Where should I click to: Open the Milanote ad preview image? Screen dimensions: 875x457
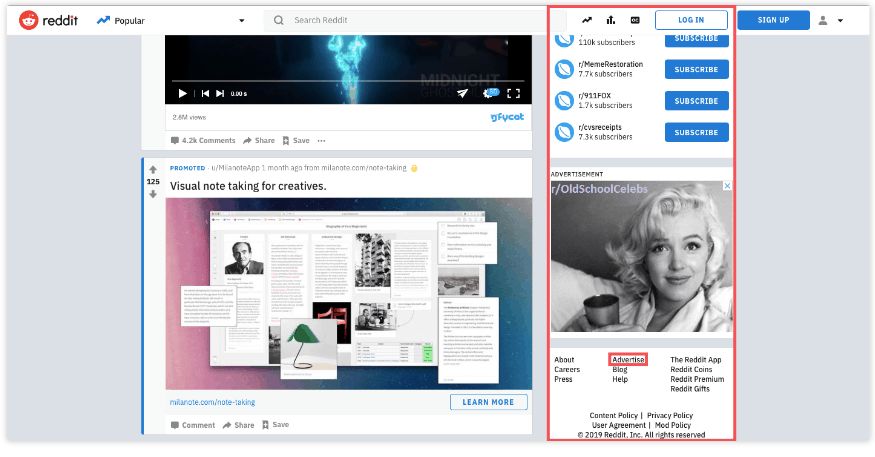pyautogui.click(x=349, y=294)
